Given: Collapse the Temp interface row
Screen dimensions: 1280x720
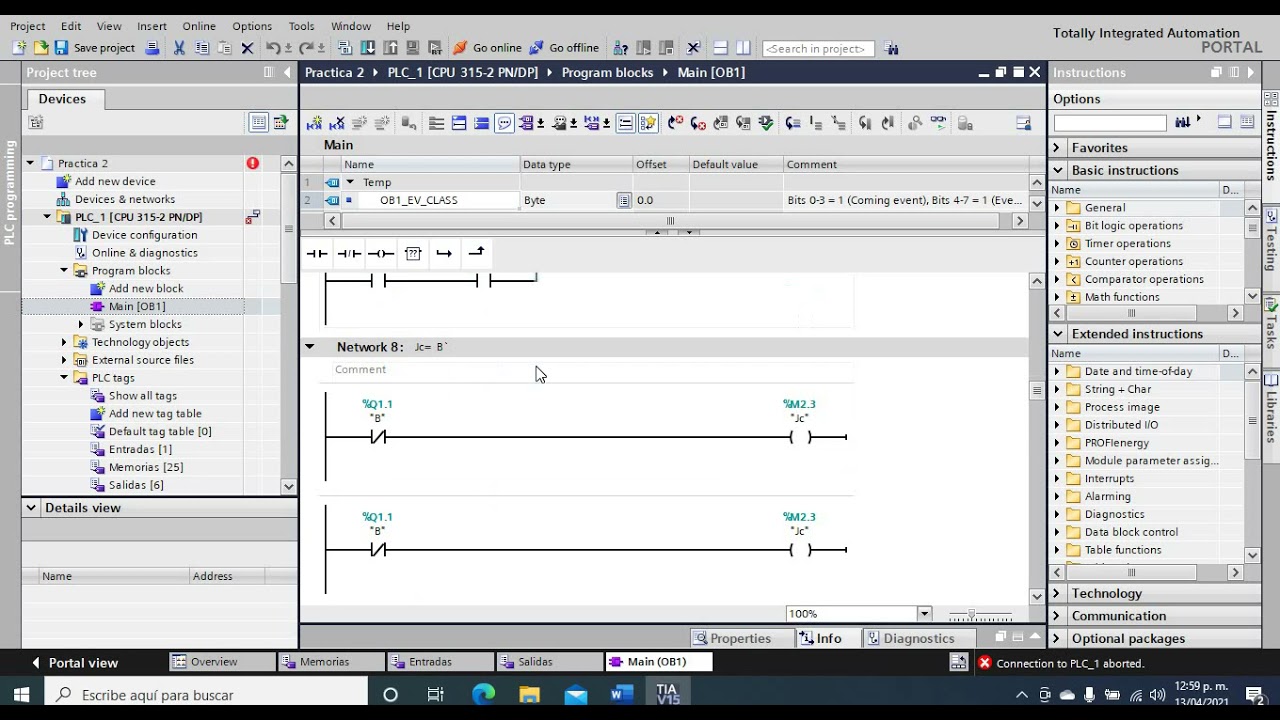Looking at the screenshot, I should 350,182.
